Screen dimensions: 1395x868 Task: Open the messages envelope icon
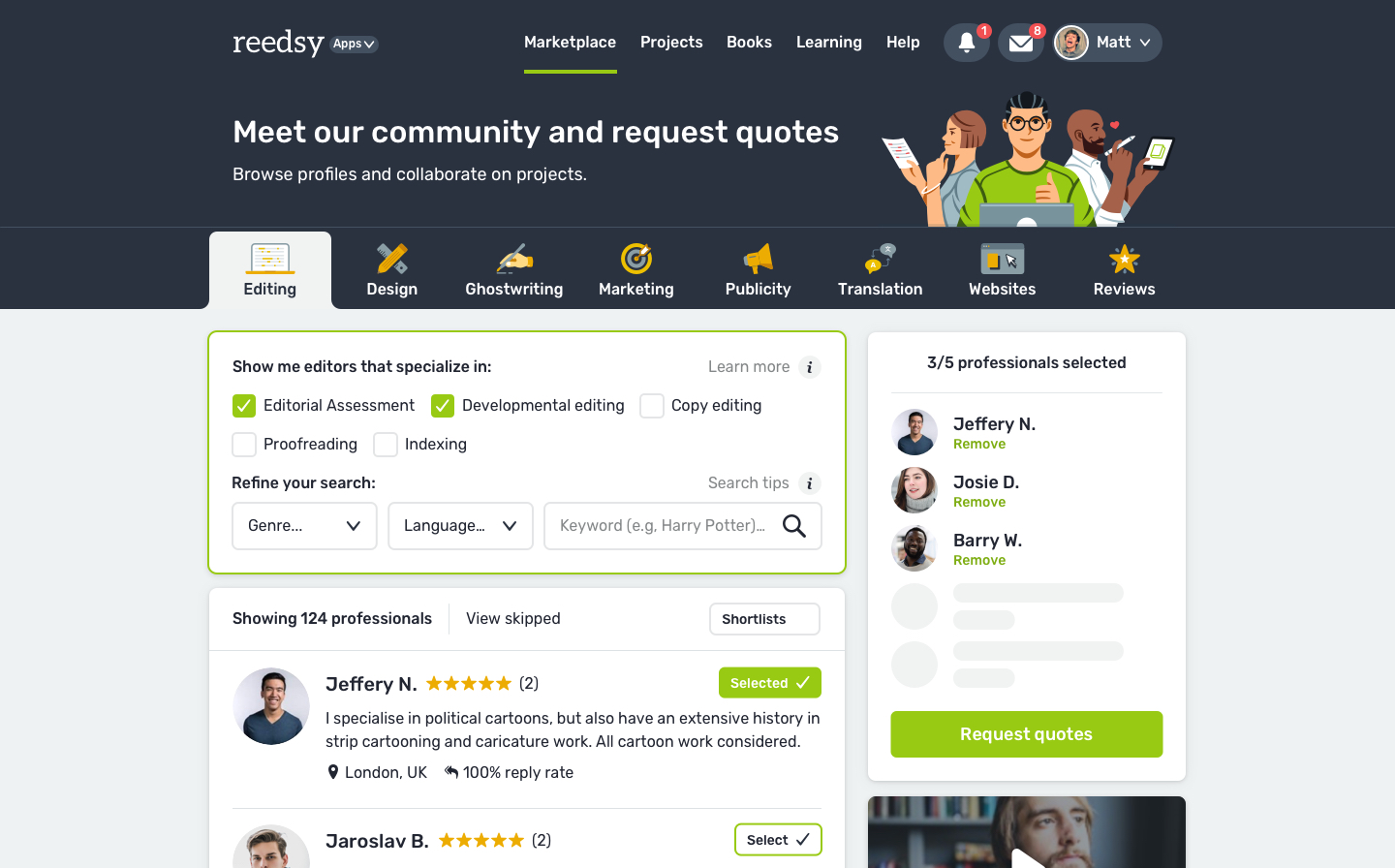(x=1021, y=43)
